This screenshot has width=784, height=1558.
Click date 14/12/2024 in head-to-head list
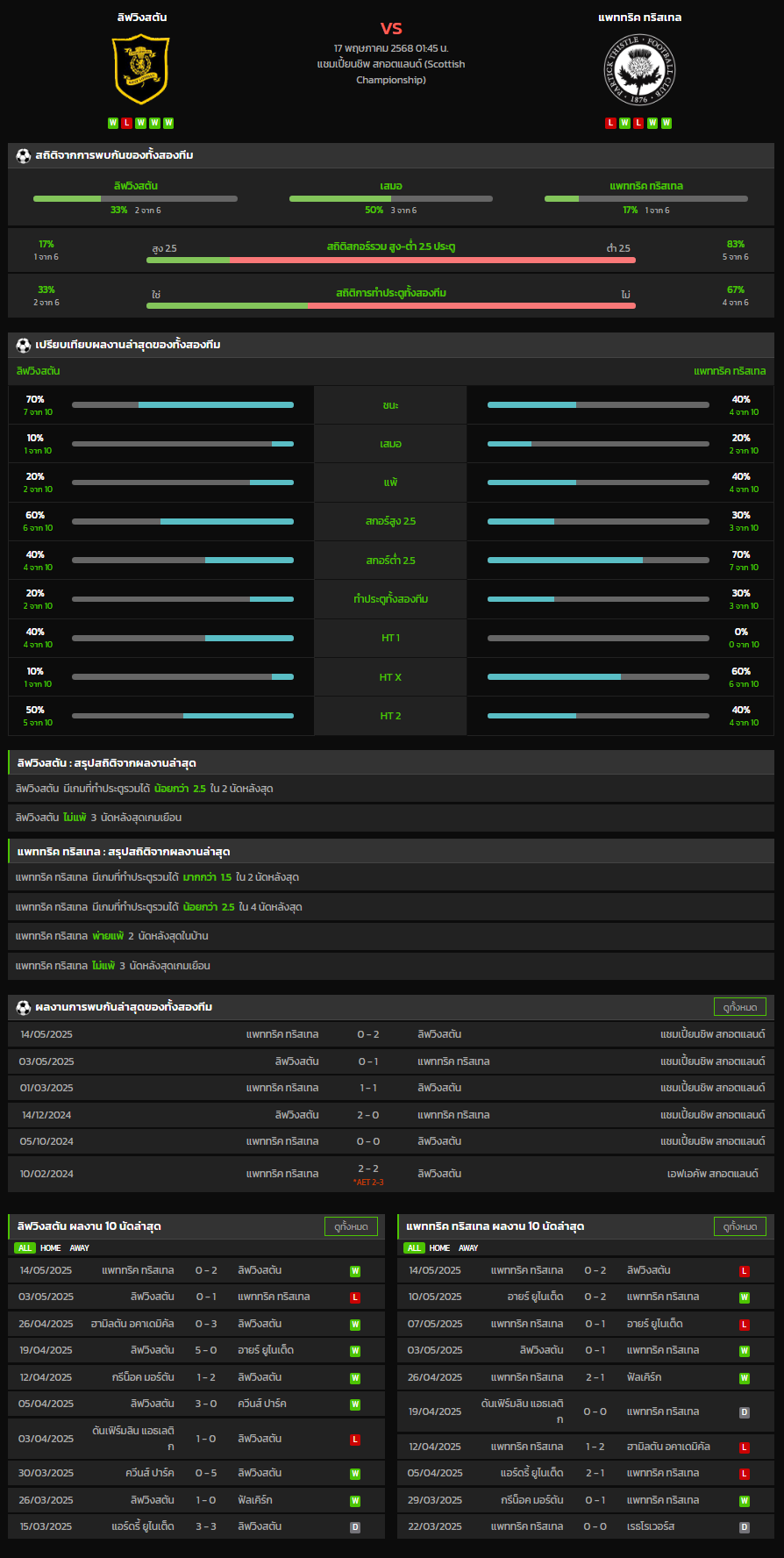46,1115
